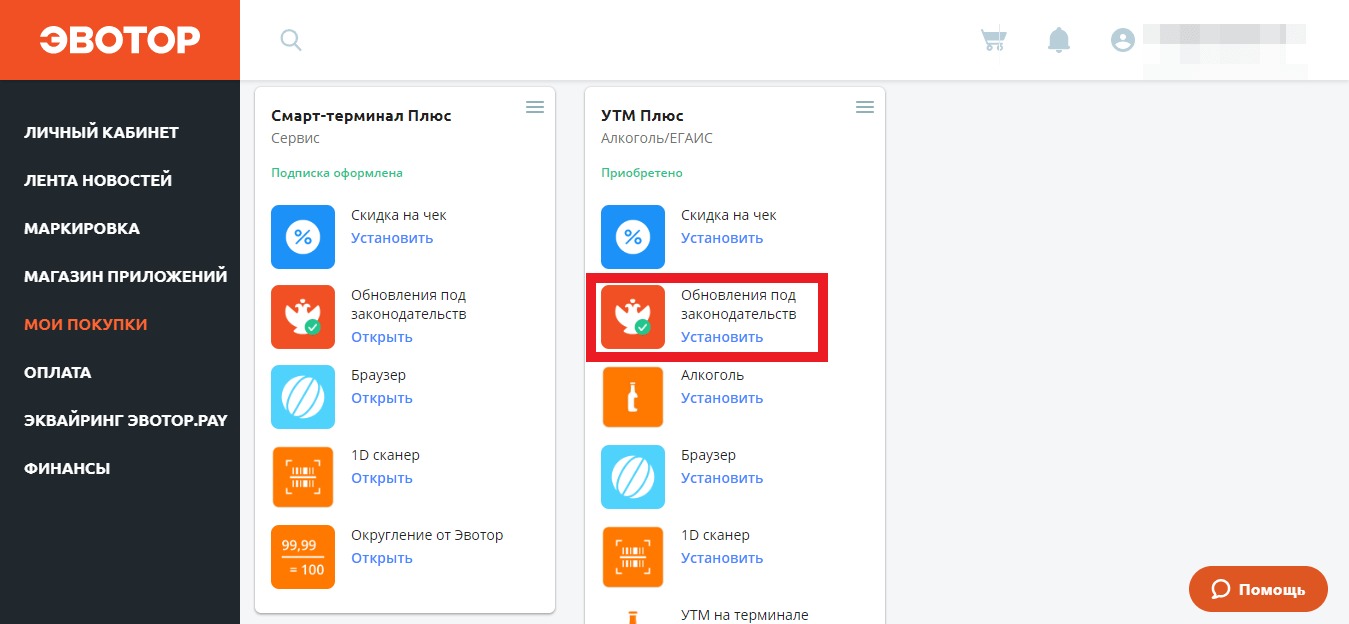Click Округление от Эвотор 99,99 icon
Image resolution: width=1349 pixels, height=624 pixels.
(x=303, y=557)
